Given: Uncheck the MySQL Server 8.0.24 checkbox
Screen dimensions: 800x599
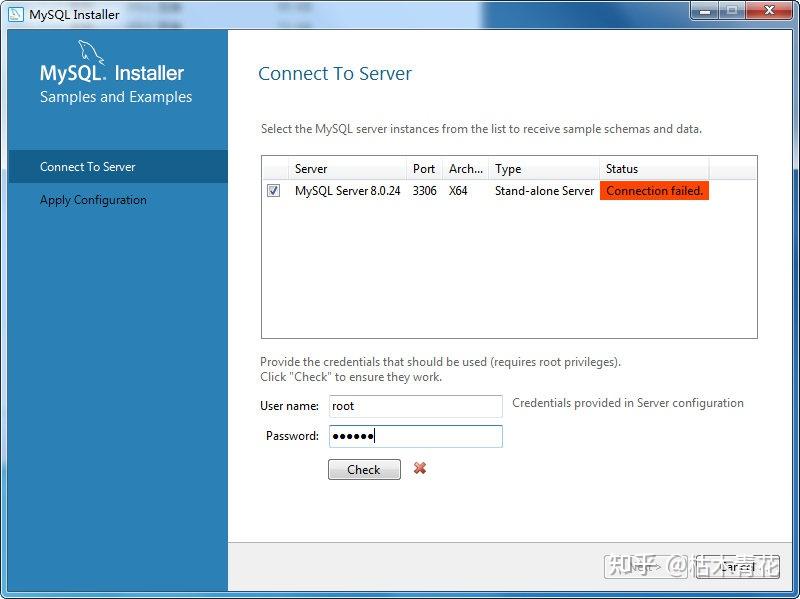Looking at the screenshot, I should [273, 191].
